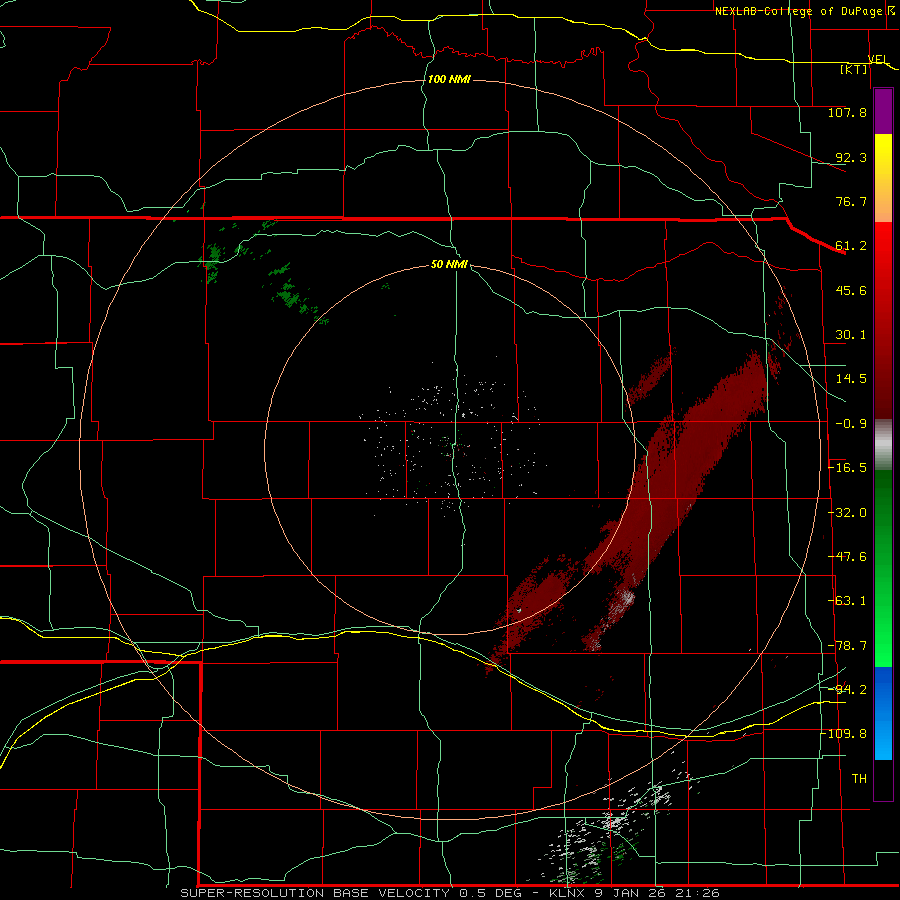Click the 45.6 velocity label
The height and width of the screenshot is (900, 900).
pos(851,290)
